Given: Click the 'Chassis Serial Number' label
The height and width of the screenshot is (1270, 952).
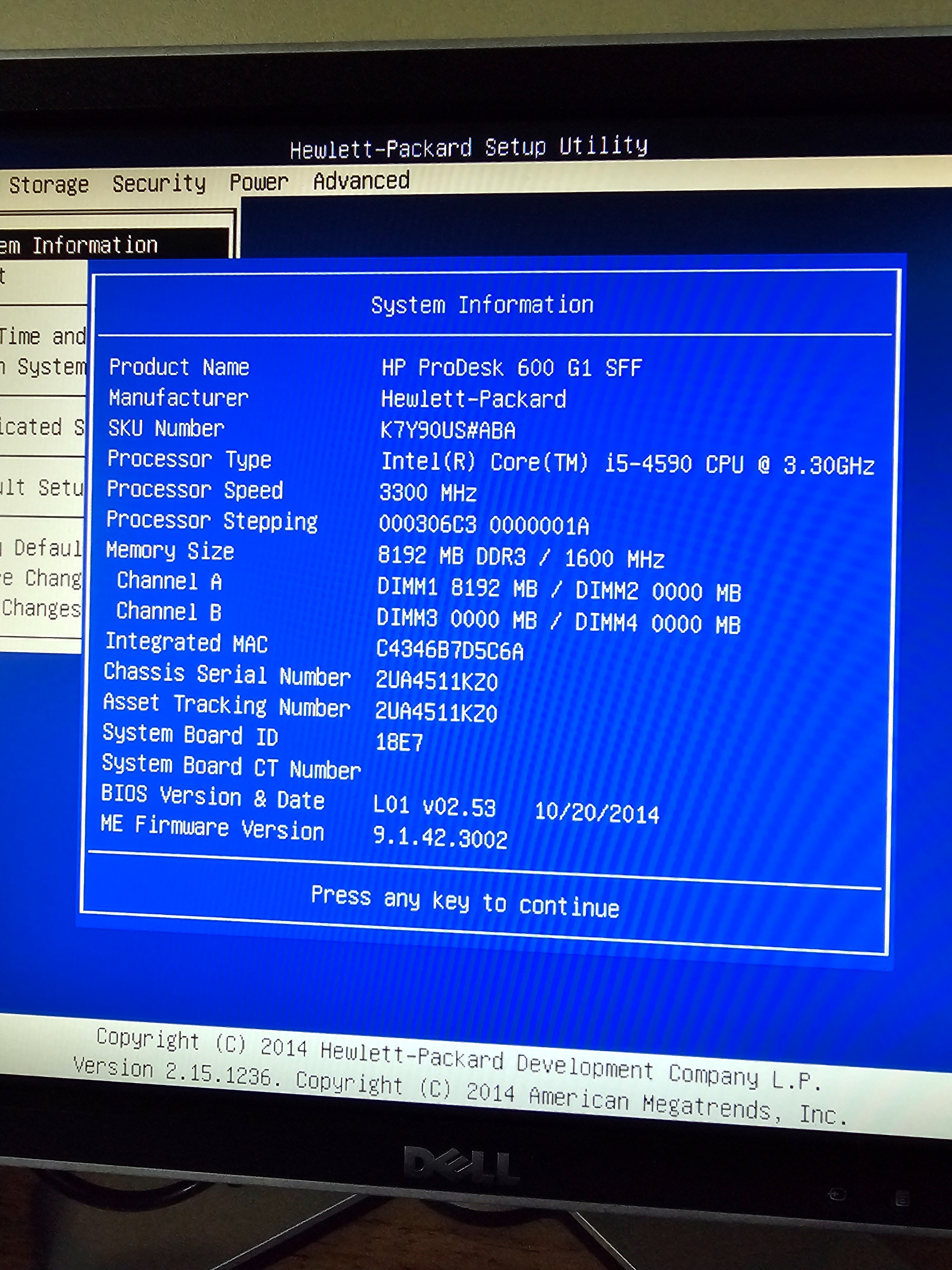Looking at the screenshot, I should point(227,674).
